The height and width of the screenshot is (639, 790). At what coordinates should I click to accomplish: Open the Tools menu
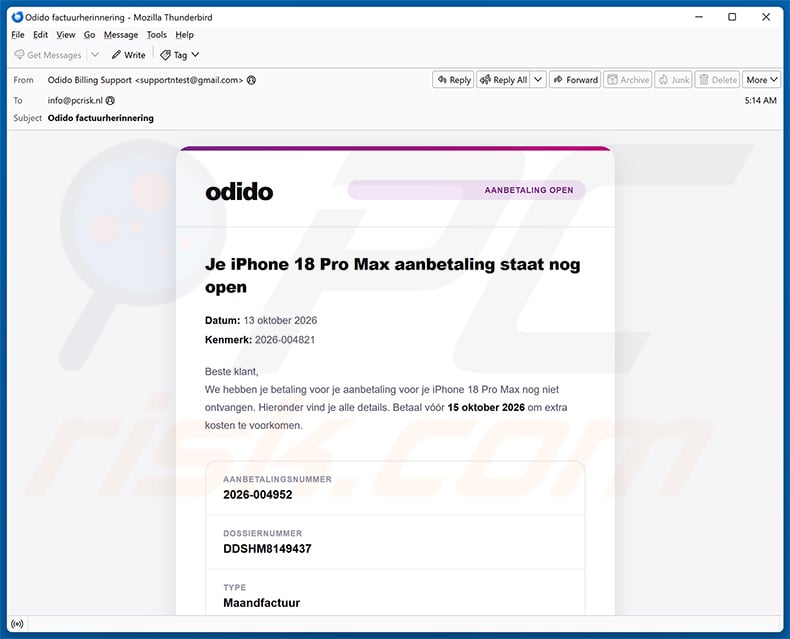click(157, 35)
